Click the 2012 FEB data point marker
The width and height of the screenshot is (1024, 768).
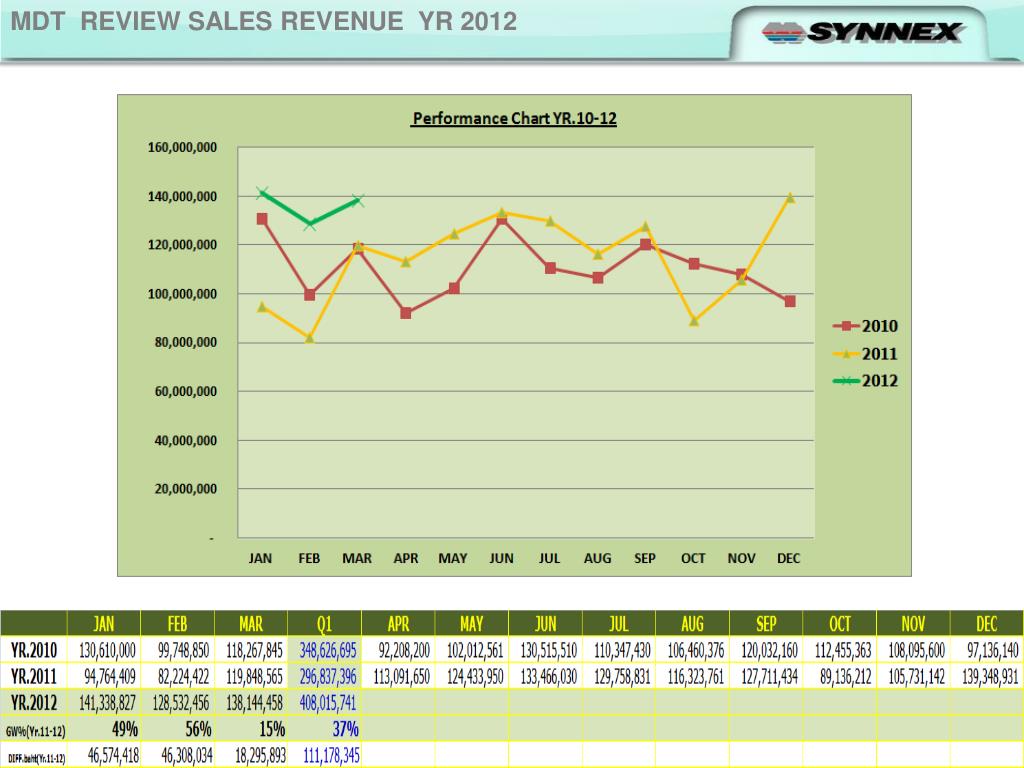310,224
